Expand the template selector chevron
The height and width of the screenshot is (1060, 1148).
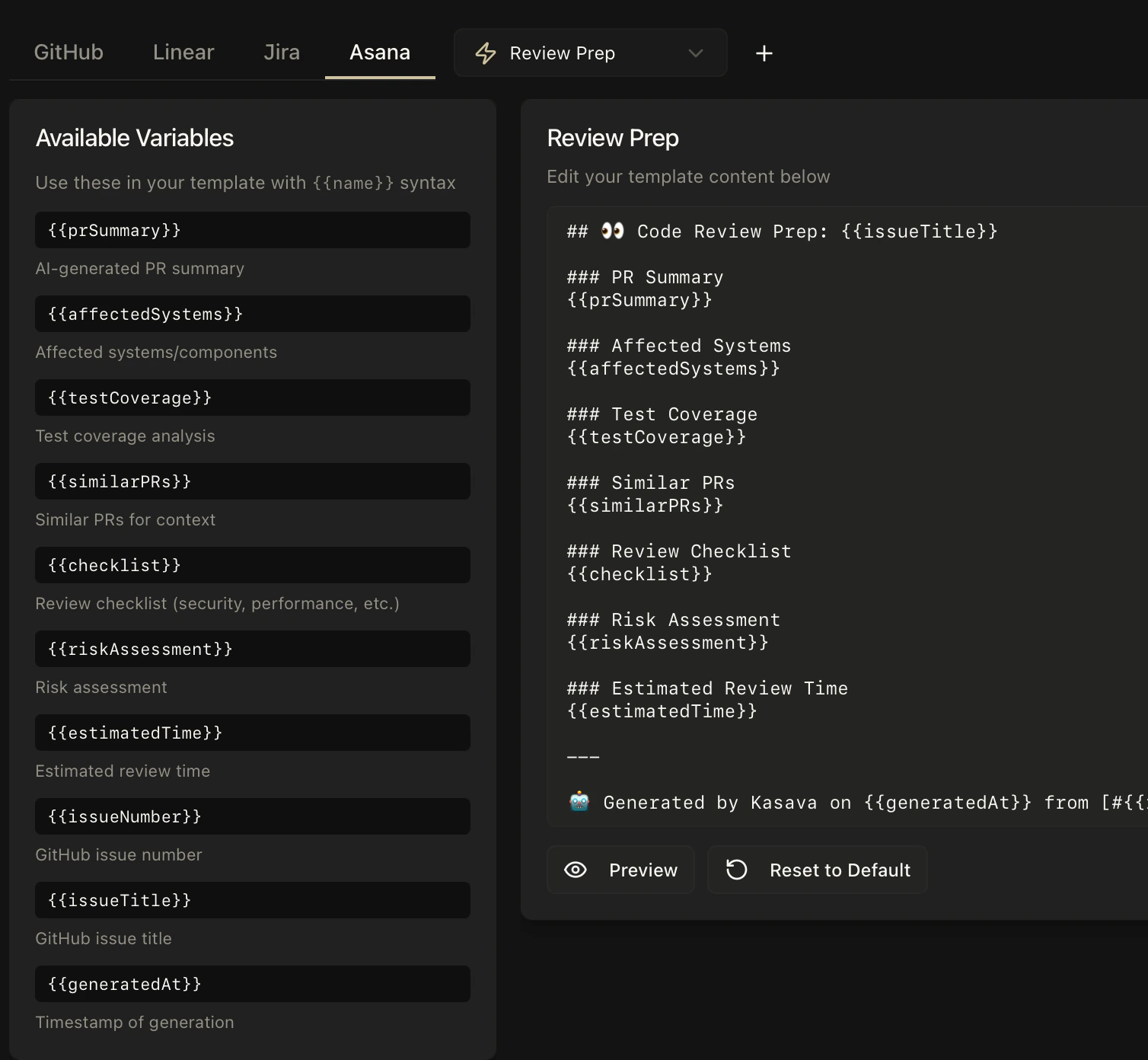pyautogui.click(x=695, y=53)
